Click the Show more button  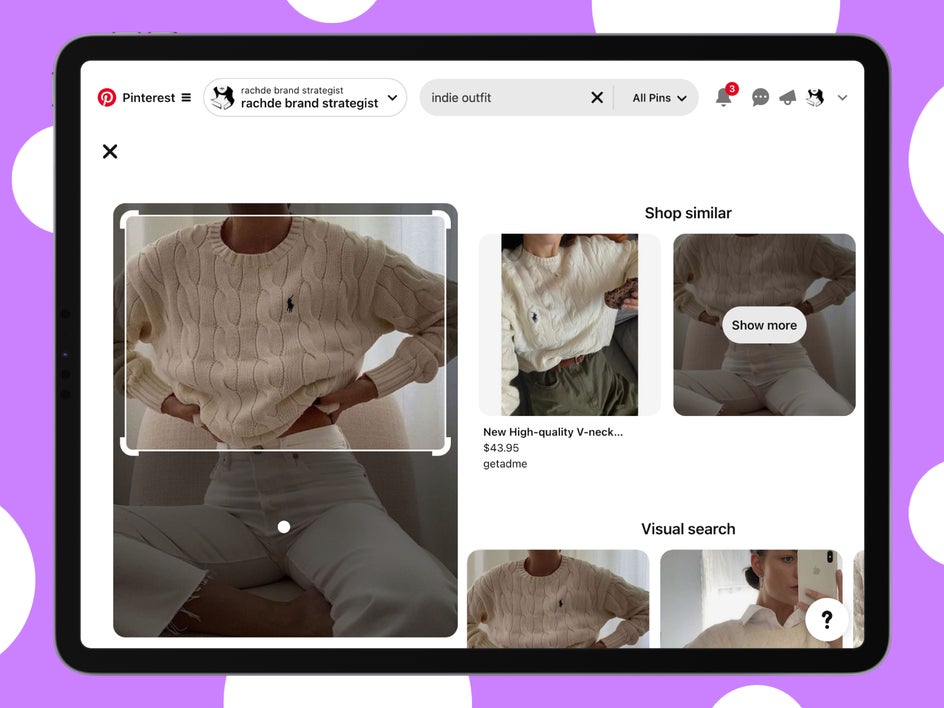point(764,325)
